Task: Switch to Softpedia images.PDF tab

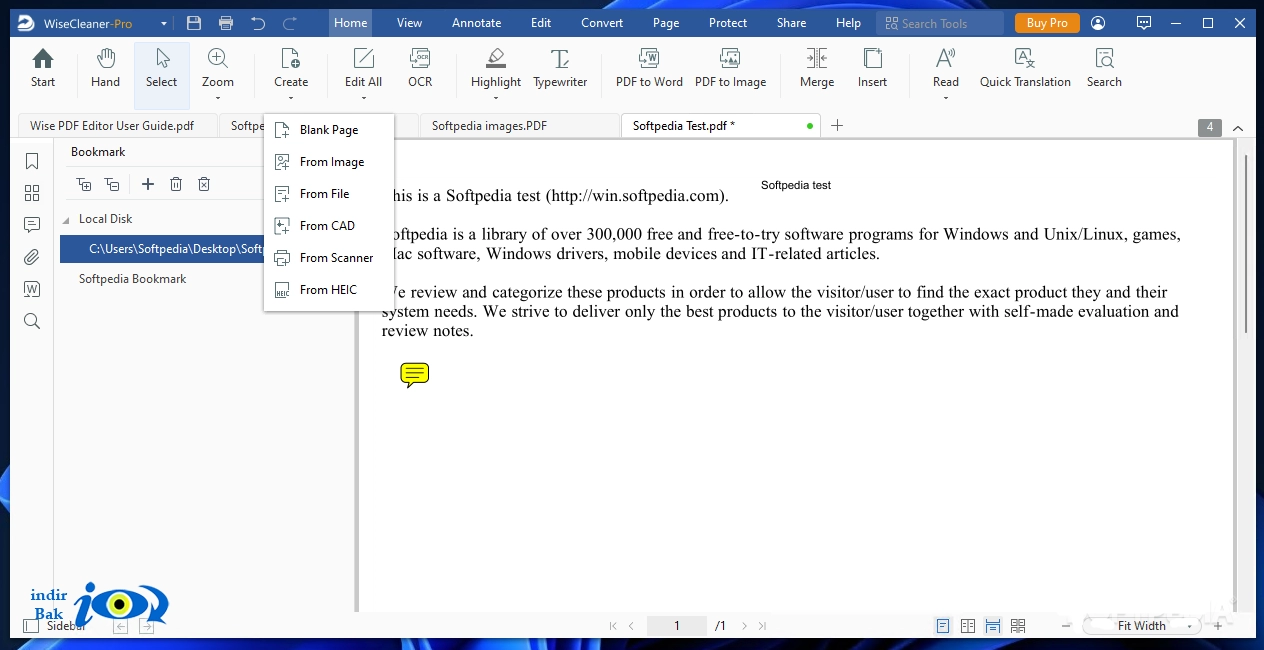Action: (x=518, y=126)
